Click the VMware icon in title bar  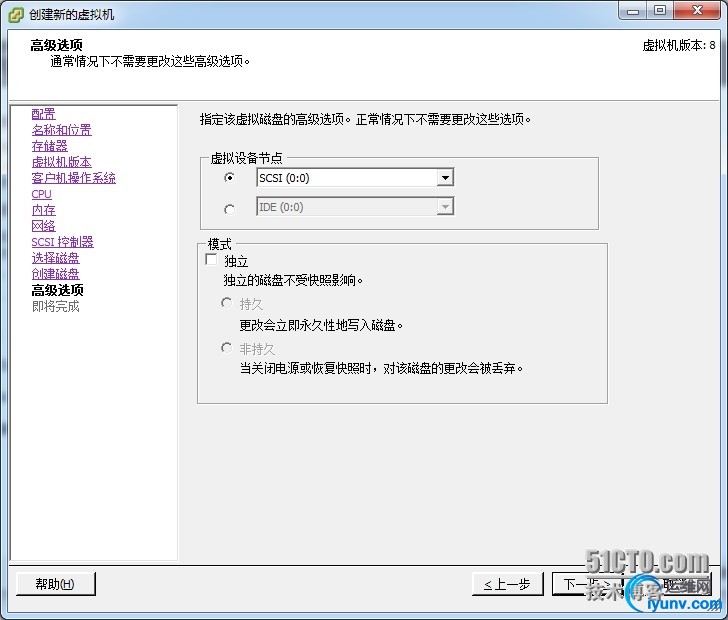(x=16, y=15)
